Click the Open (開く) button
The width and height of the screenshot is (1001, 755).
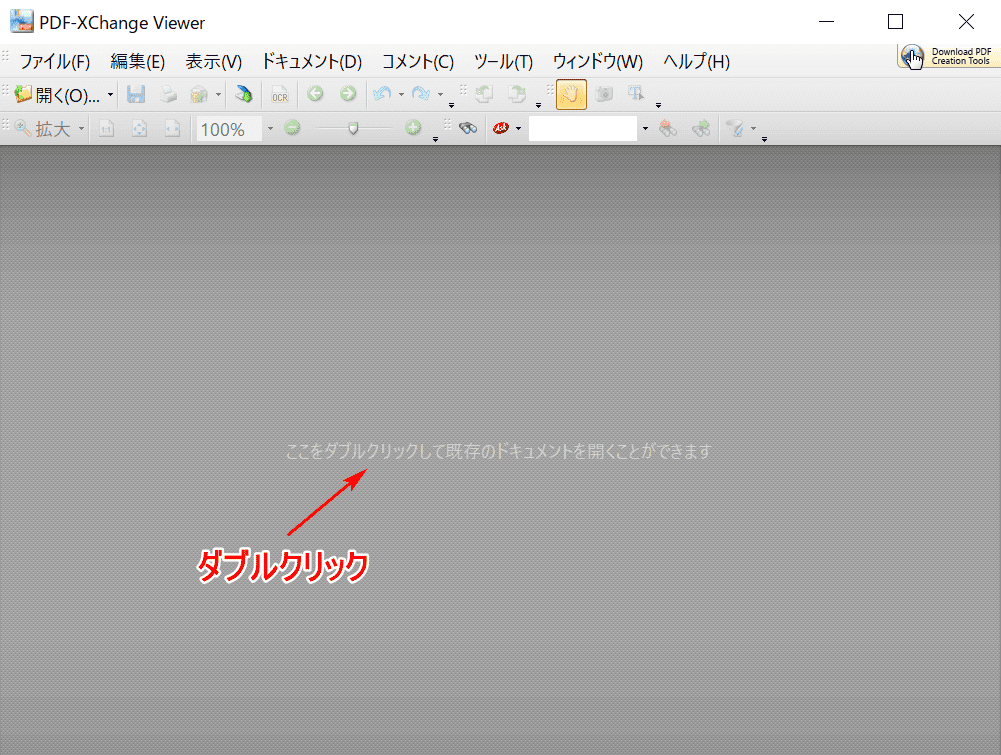coord(57,95)
